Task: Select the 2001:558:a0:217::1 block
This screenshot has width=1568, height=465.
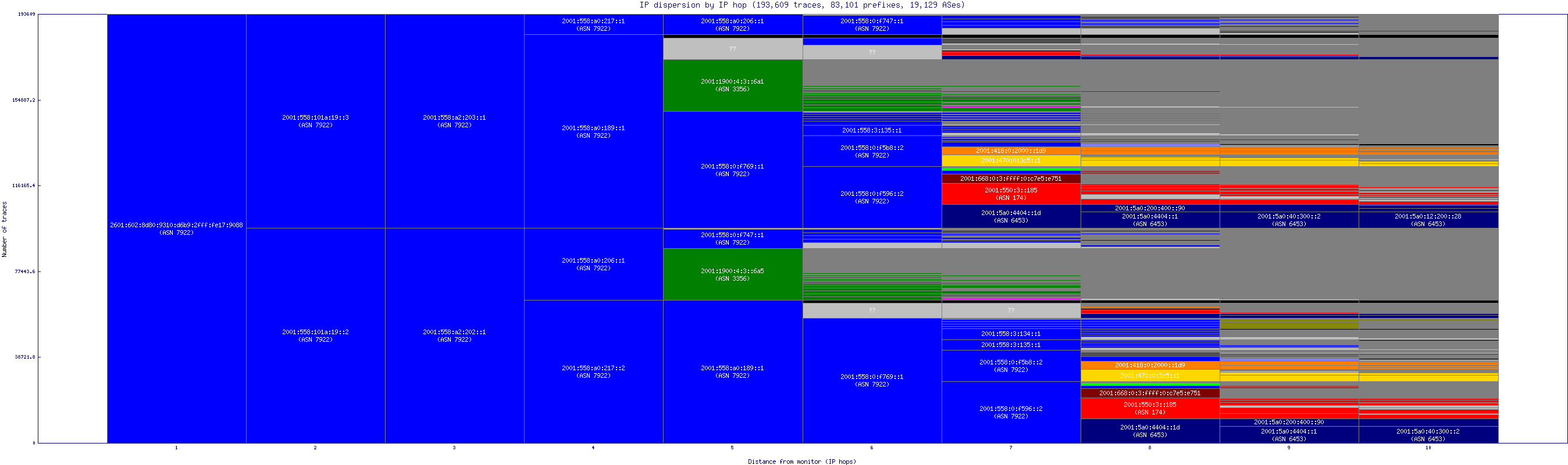Action: [593, 24]
